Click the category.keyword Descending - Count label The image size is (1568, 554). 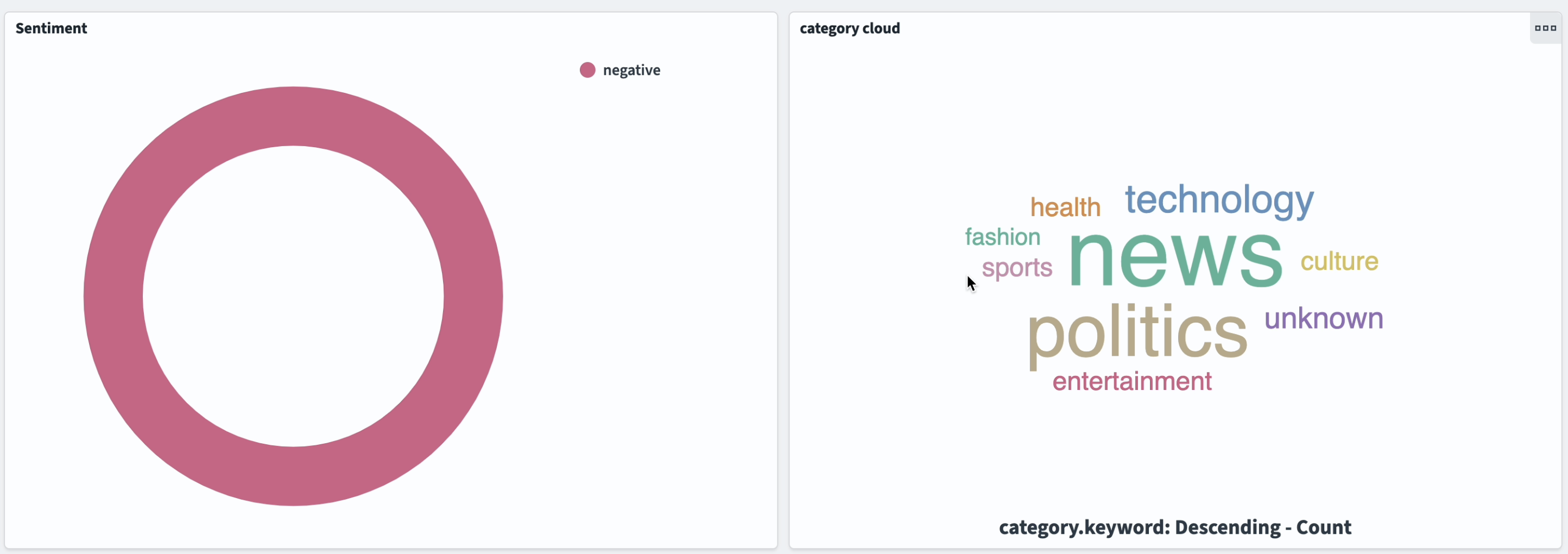(x=1174, y=527)
